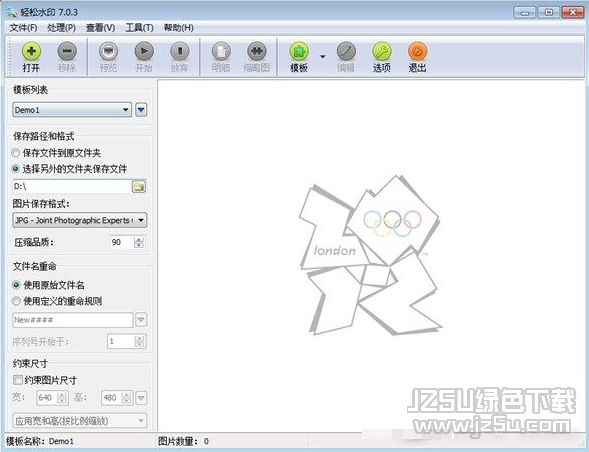Open the 查看(V) menu
Screen dimensions: 589x452
tap(100, 28)
